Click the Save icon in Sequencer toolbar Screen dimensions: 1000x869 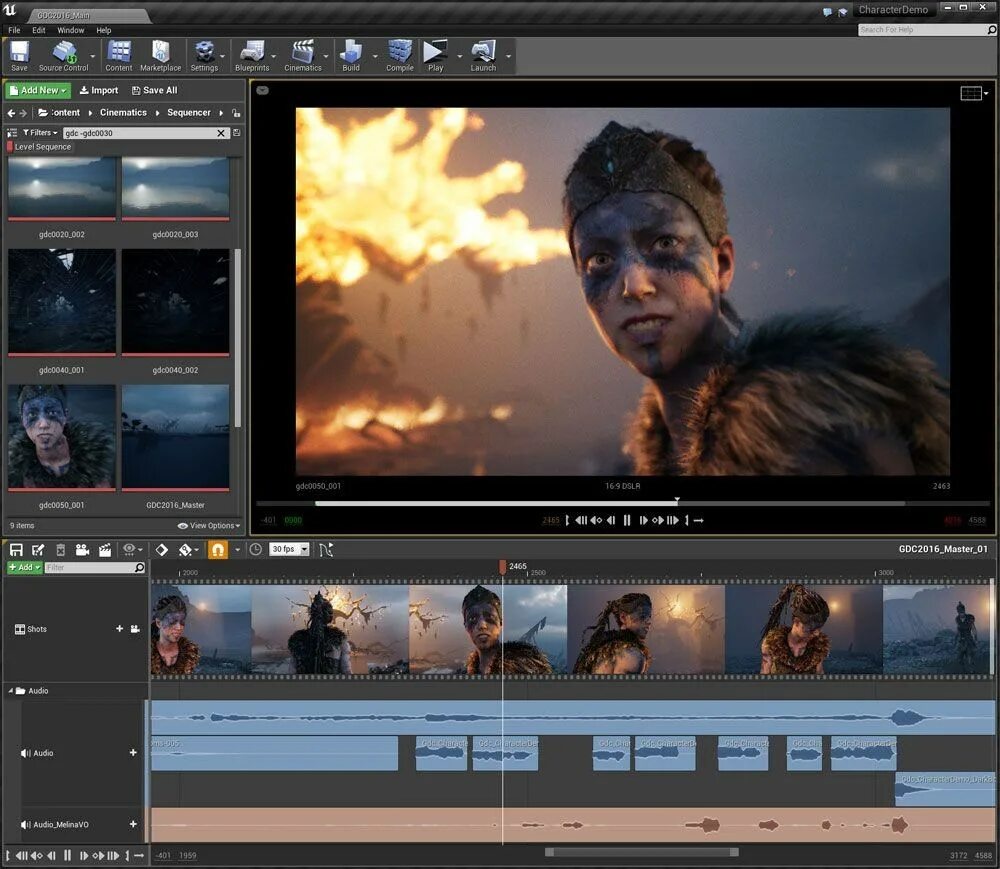coord(16,550)
